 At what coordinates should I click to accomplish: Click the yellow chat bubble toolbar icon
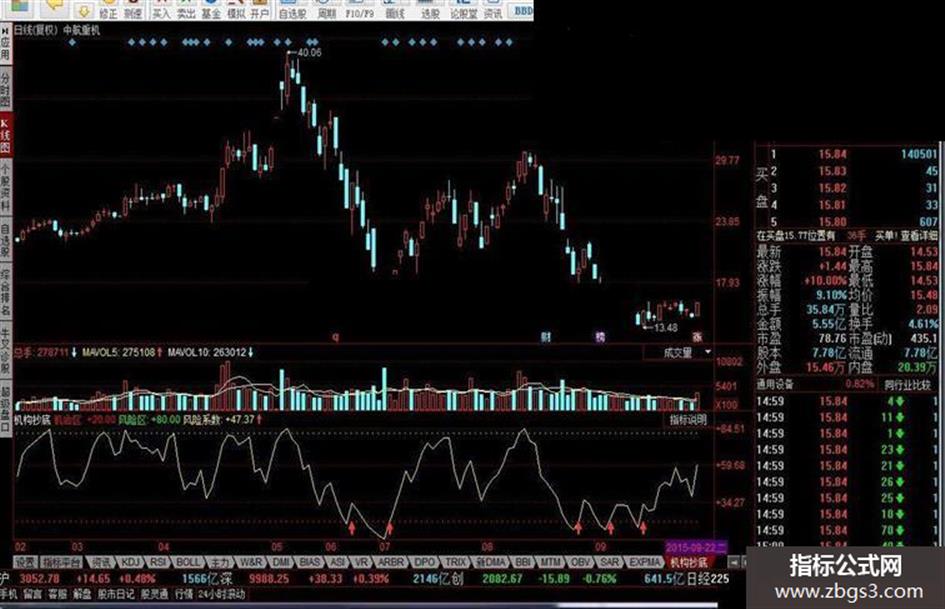[55, 7]
